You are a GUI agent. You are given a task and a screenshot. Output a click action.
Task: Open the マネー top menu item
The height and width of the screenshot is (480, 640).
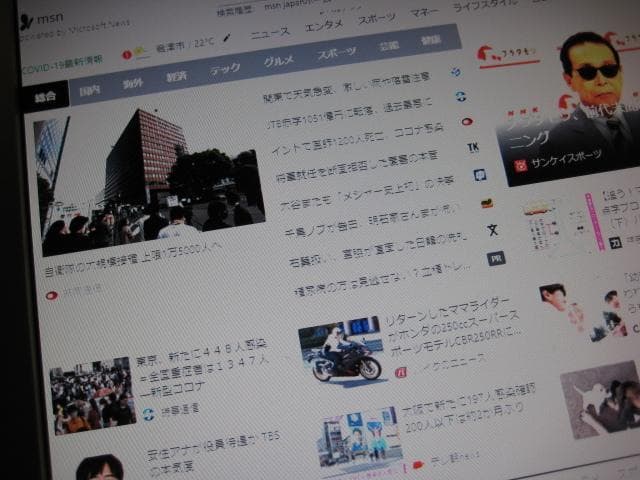pyautogui.click(x=425, y=13)
